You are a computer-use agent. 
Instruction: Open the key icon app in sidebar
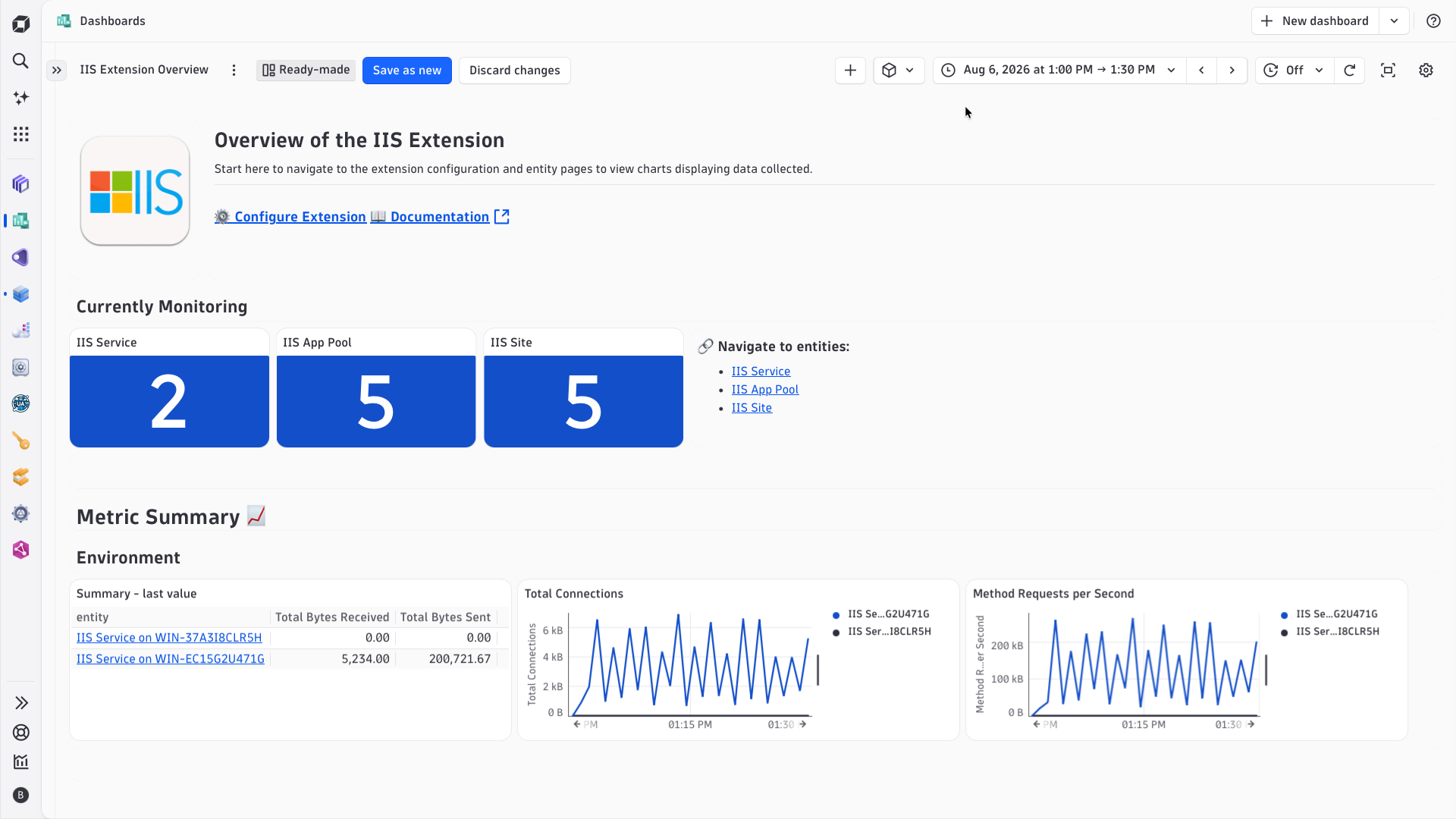click(20, 441)
